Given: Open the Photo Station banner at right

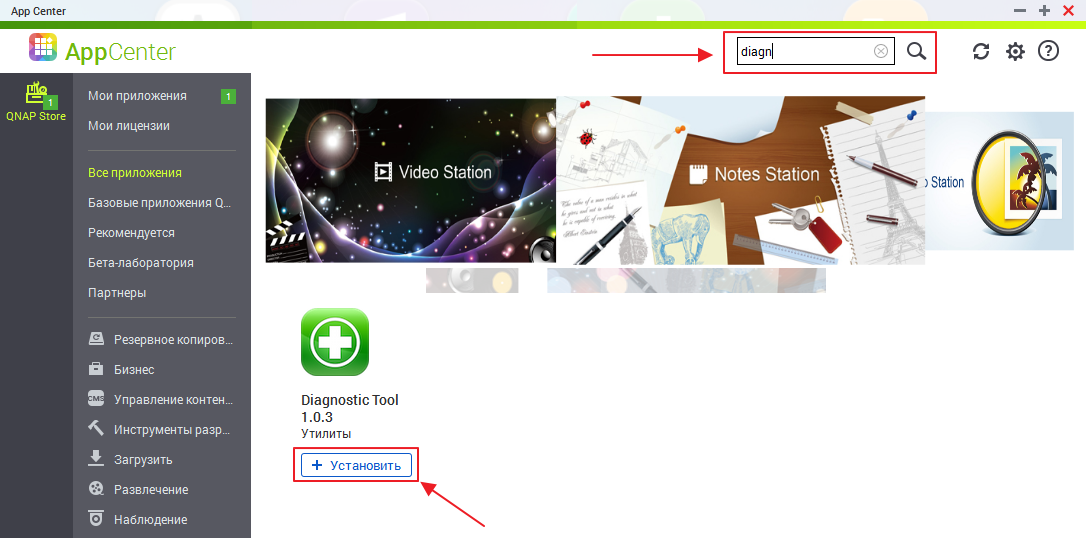Looking at the screenshot, I should tap(999, 181).
